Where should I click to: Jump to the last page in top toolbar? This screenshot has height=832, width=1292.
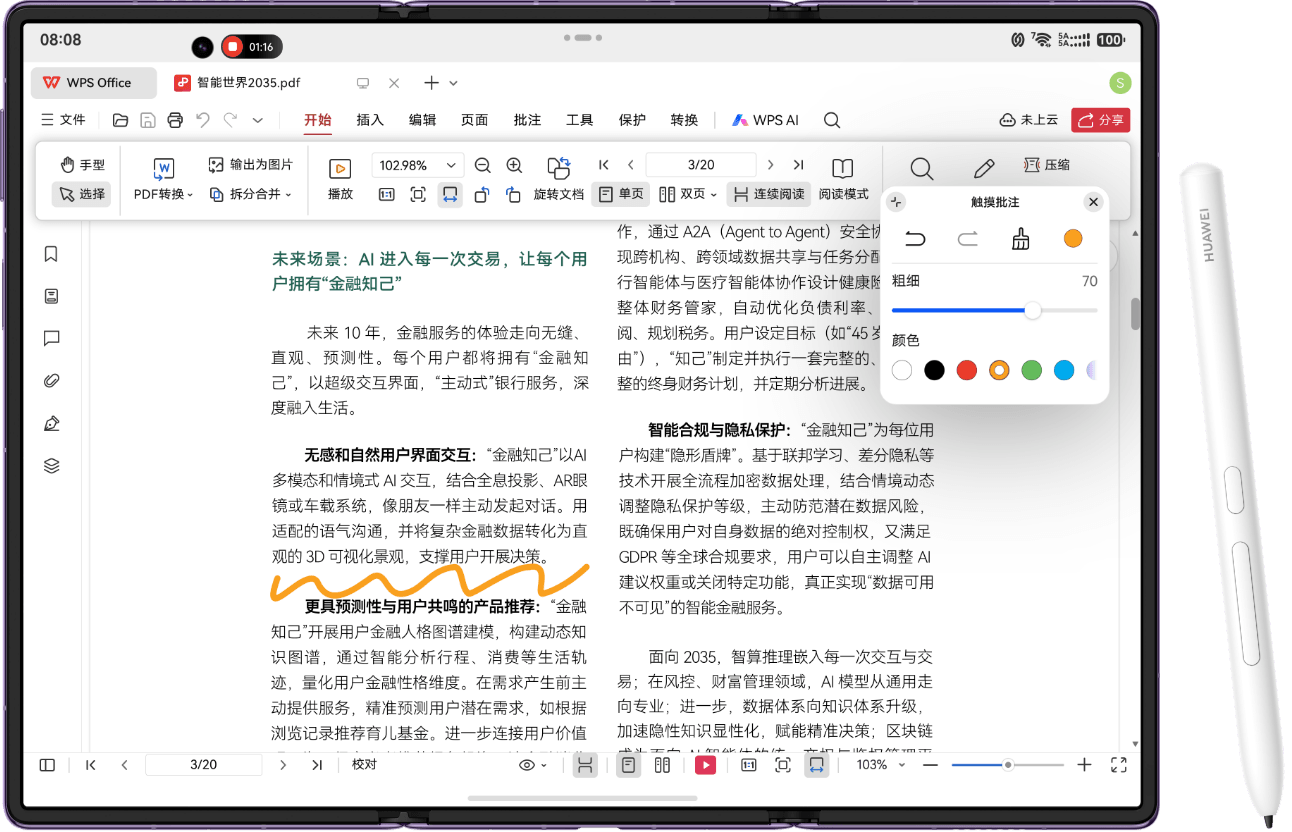pos(798,165)
